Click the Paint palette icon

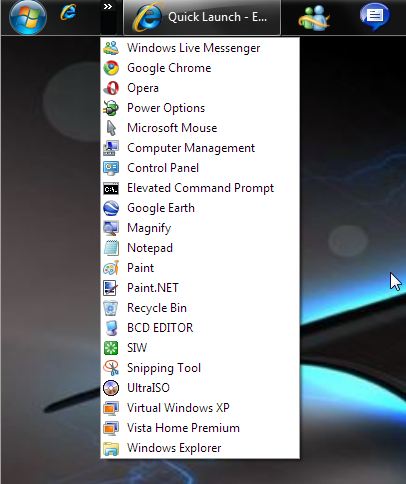[x=111, y=268]
